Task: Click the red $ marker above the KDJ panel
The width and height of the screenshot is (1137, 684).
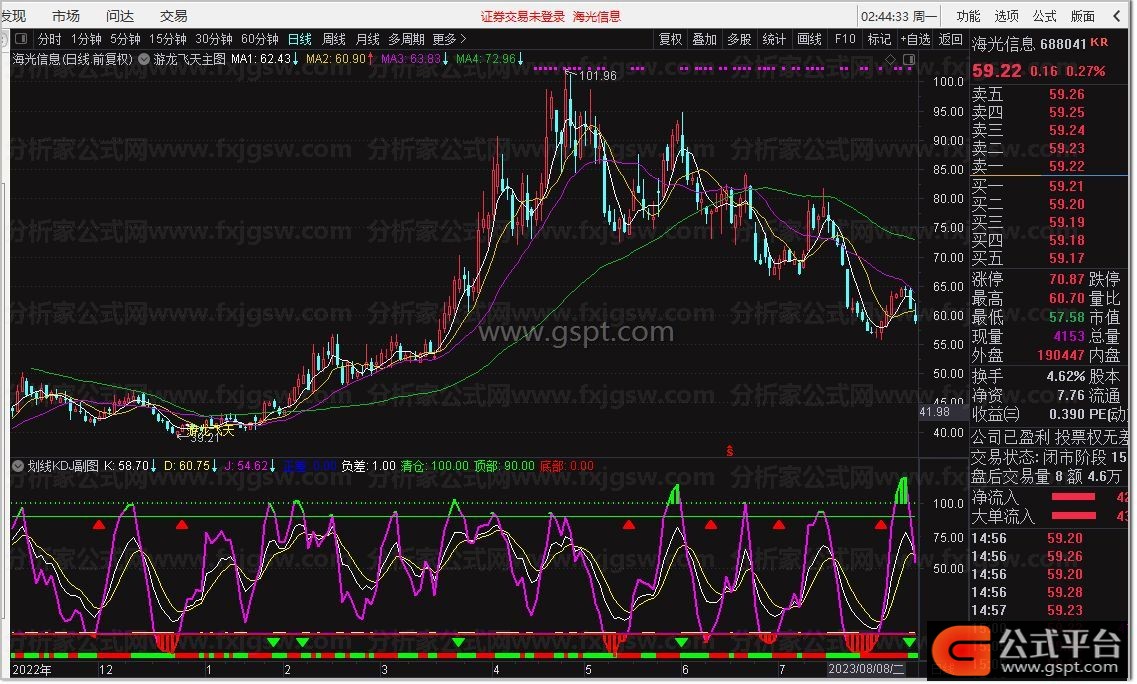Action: coord(729,450)
